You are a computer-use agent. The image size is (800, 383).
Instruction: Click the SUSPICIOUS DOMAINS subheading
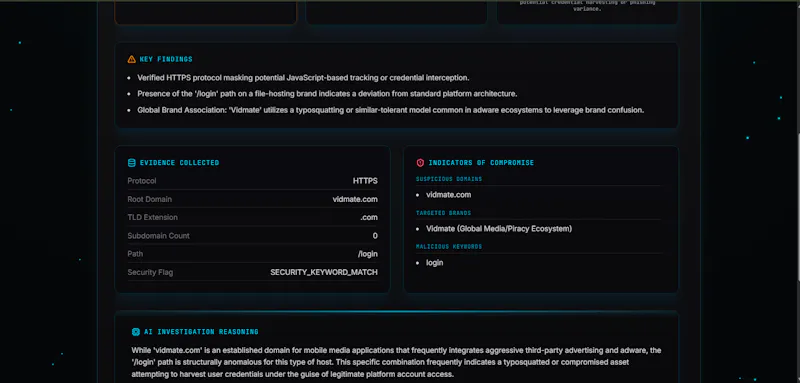(449, 179)
